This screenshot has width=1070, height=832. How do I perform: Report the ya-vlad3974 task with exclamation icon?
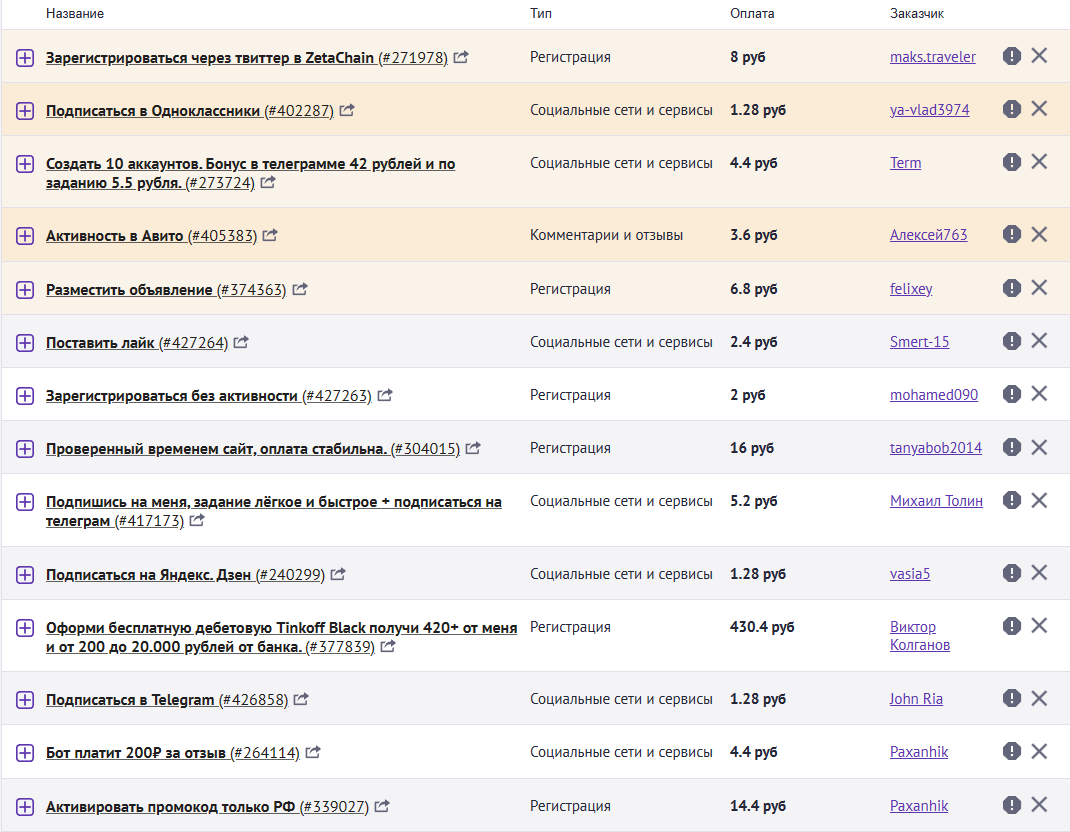coord(1011,109)
